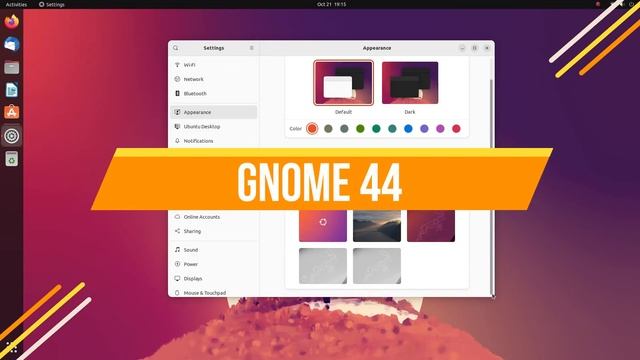Launch Thunderbird mail from the dock
This screenshot has width=640, height=360.
tap(11, 44)
